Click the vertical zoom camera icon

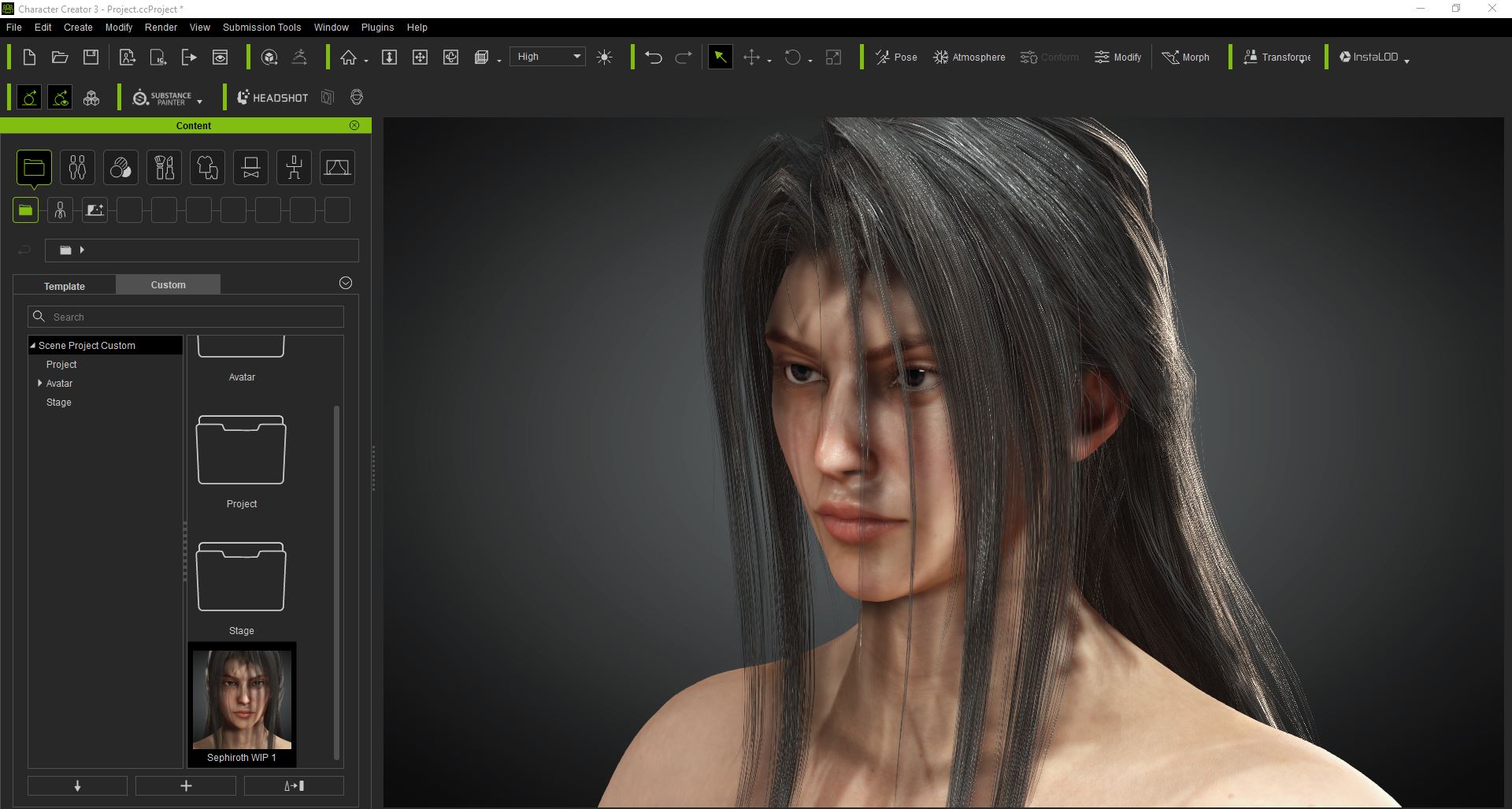pyautogui.click(x=389, y=57)
